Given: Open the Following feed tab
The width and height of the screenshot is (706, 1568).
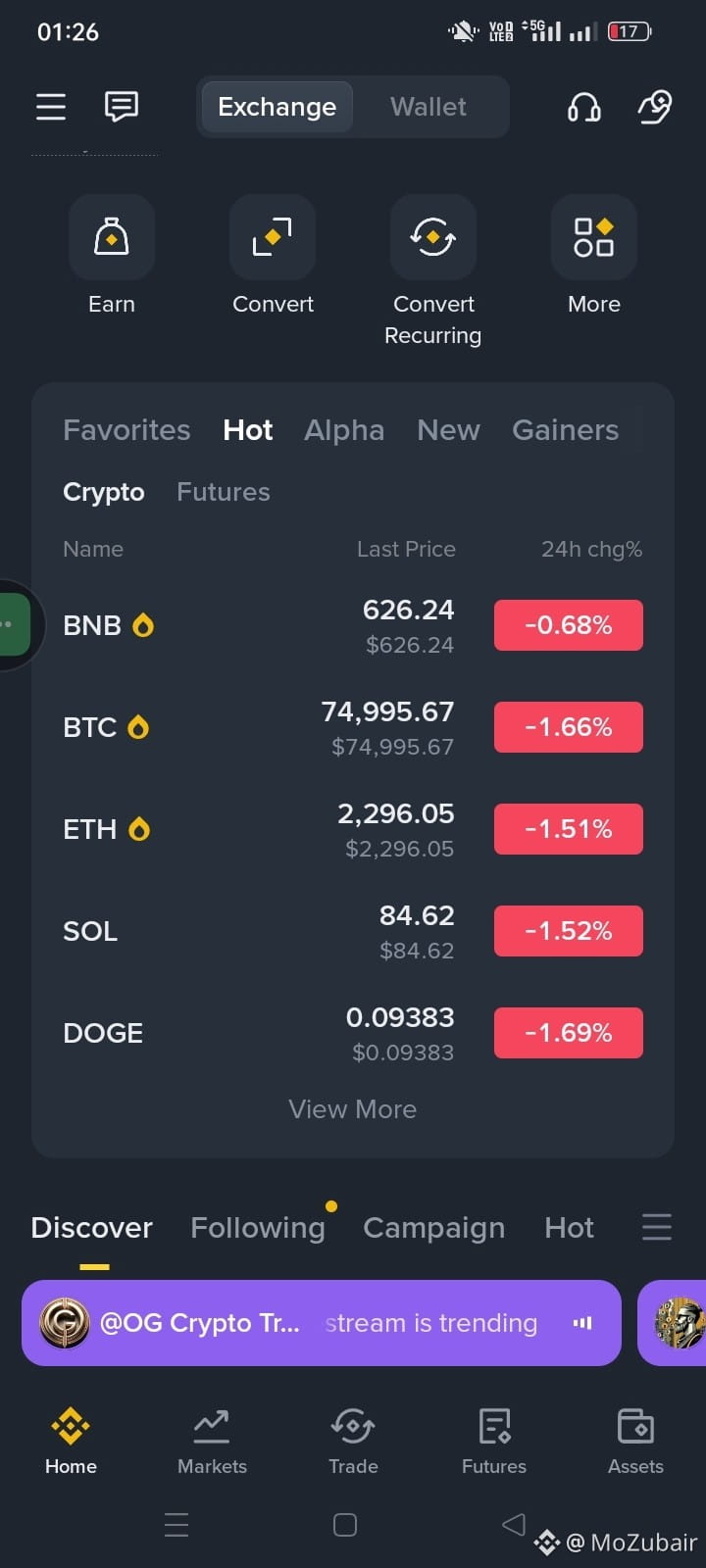Looking at the screenshot, I should point(258,1228).
